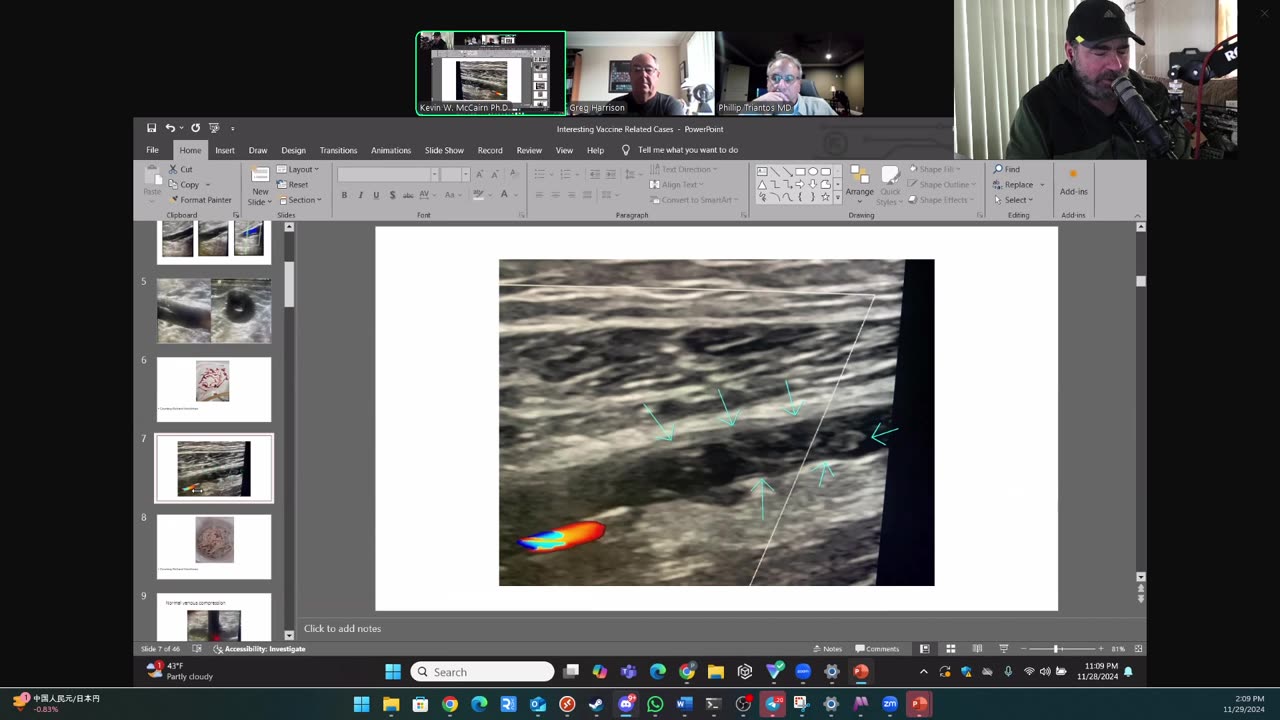
Task: Click the 81% zoom level
Action: coord(1118,649)
